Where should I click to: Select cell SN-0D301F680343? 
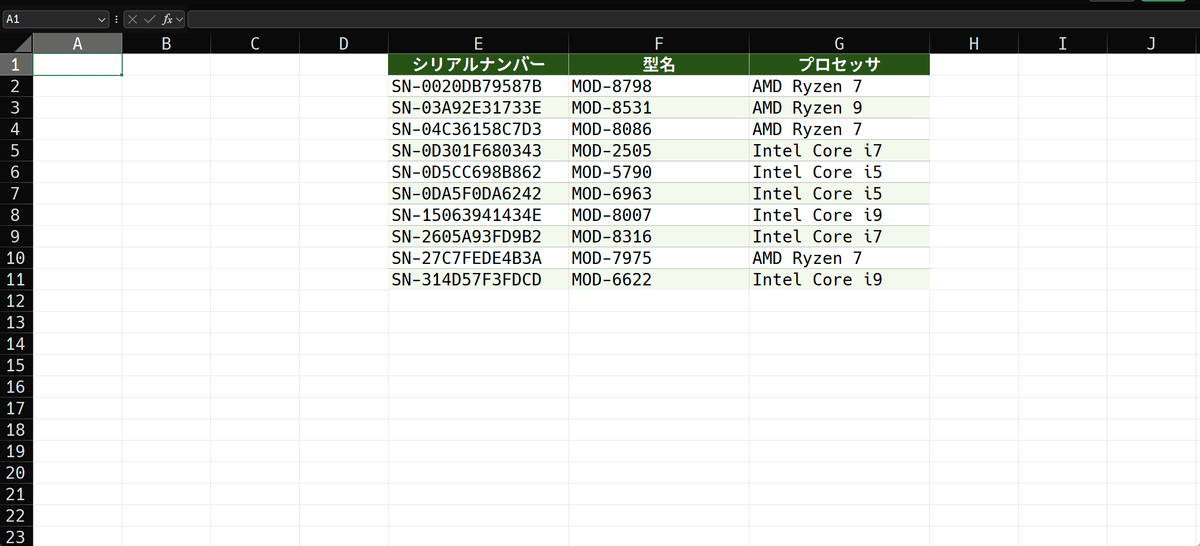[479, 151]
